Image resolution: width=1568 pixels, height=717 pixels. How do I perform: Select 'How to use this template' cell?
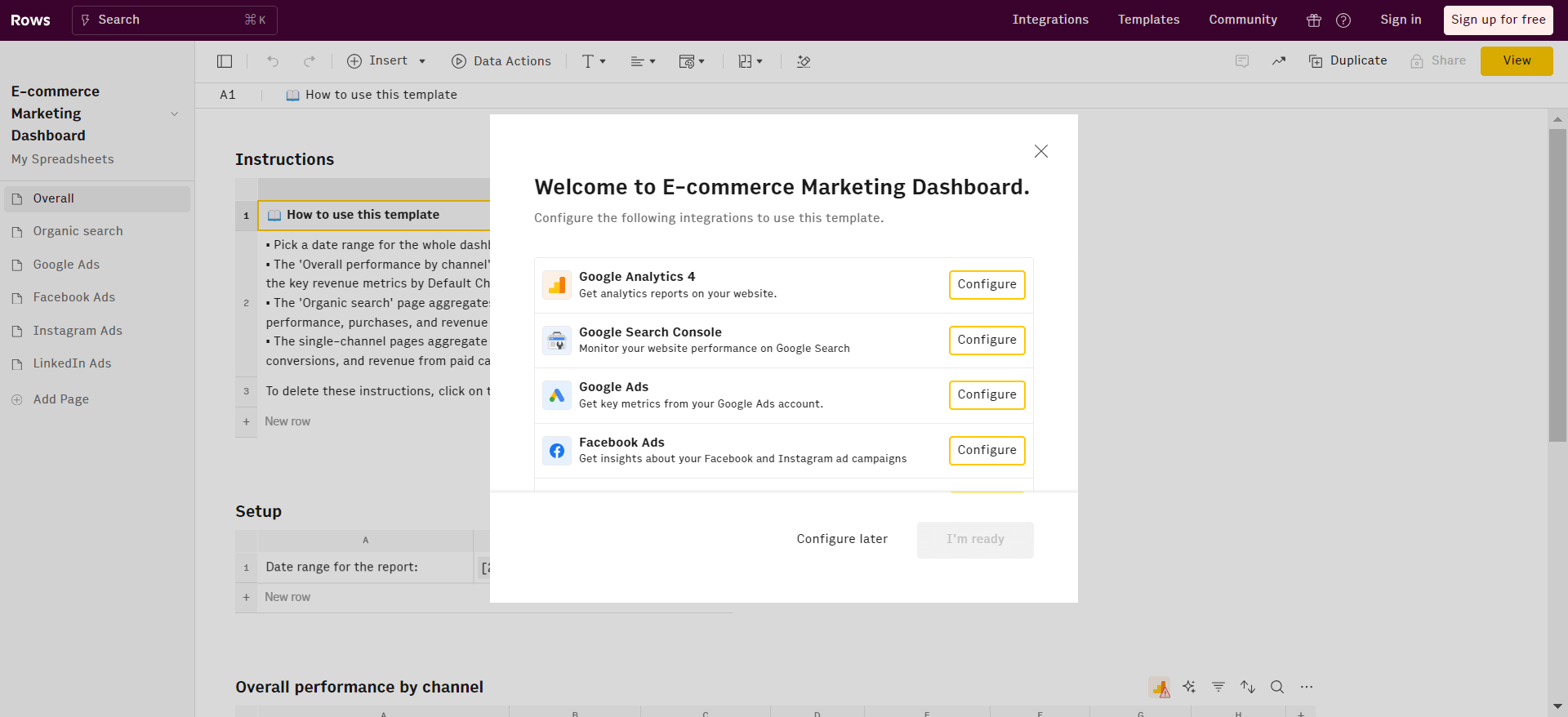[374, 216]
